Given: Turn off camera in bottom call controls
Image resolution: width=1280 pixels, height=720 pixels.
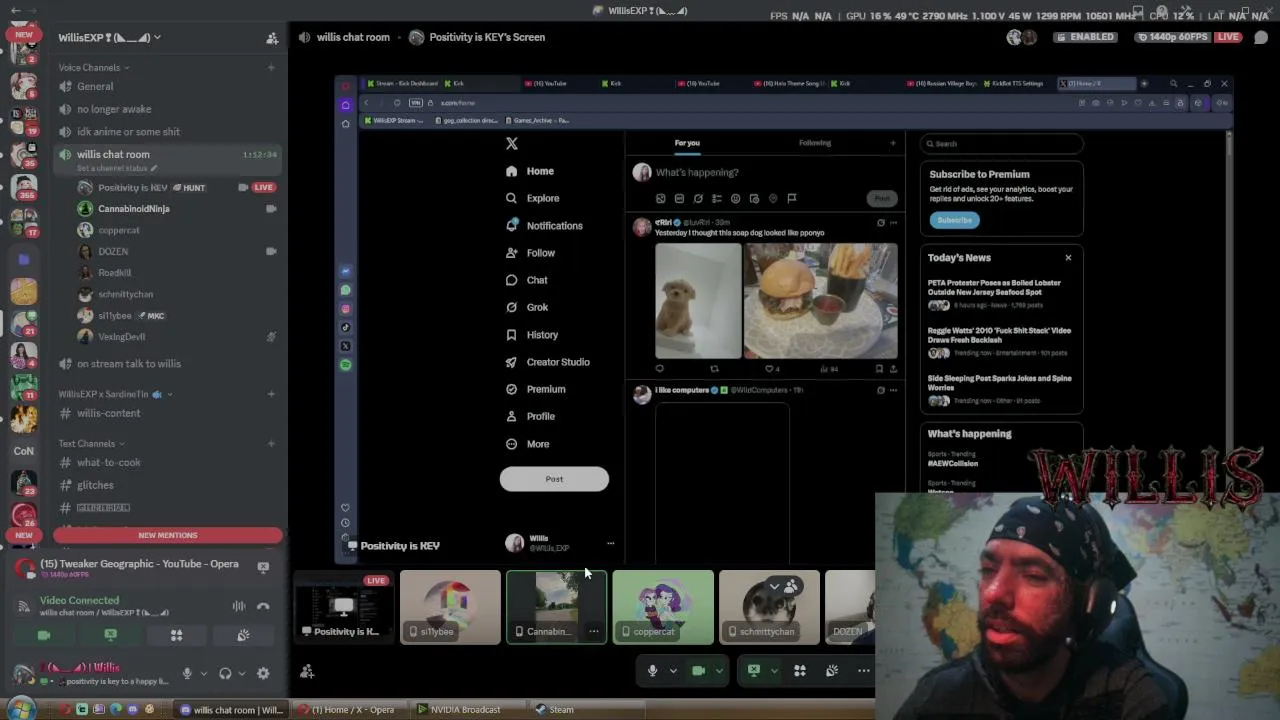Looking at the screenshot, I should point(699,671).
